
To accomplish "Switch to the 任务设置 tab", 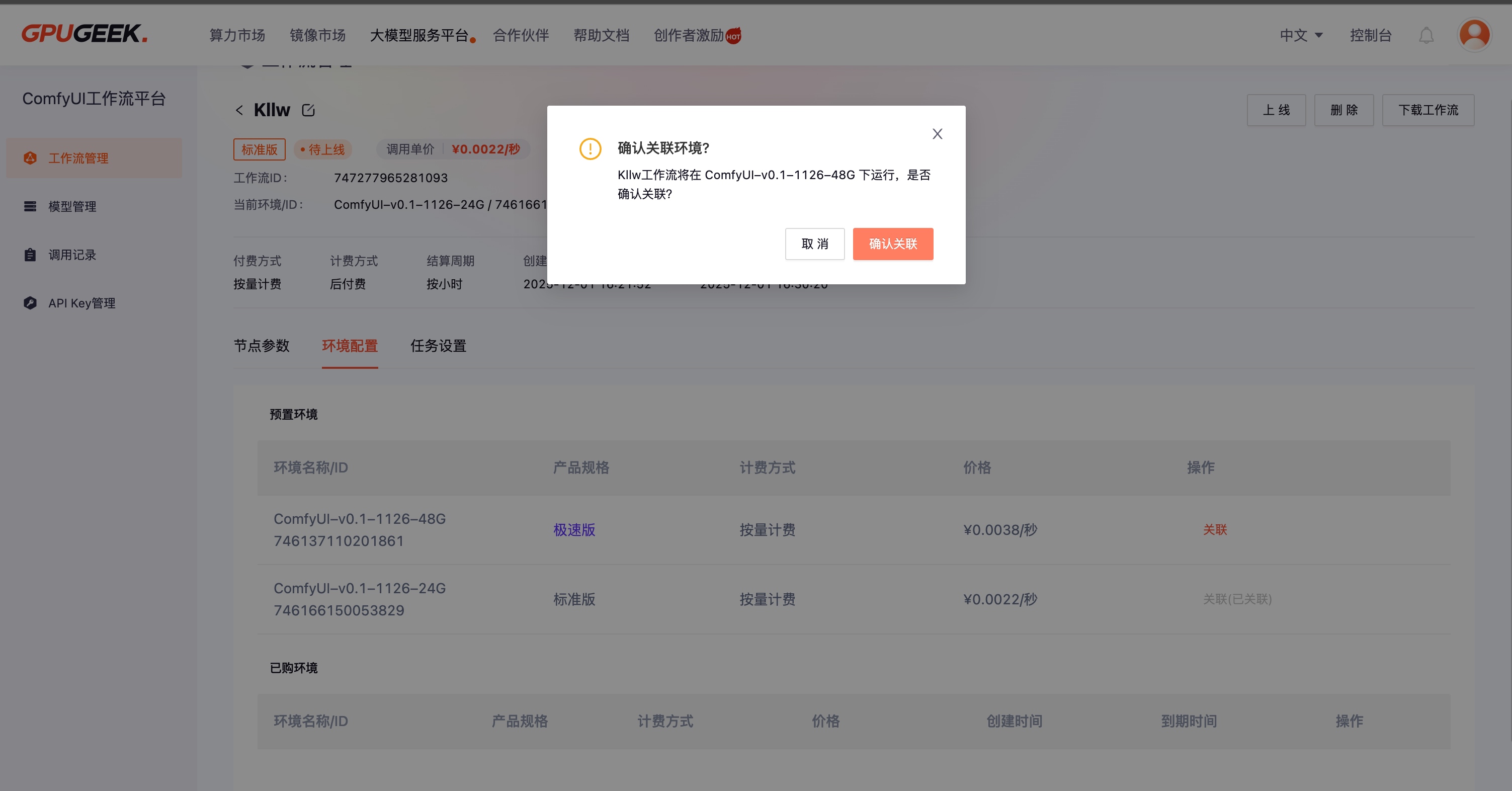I will pos(438,345).
